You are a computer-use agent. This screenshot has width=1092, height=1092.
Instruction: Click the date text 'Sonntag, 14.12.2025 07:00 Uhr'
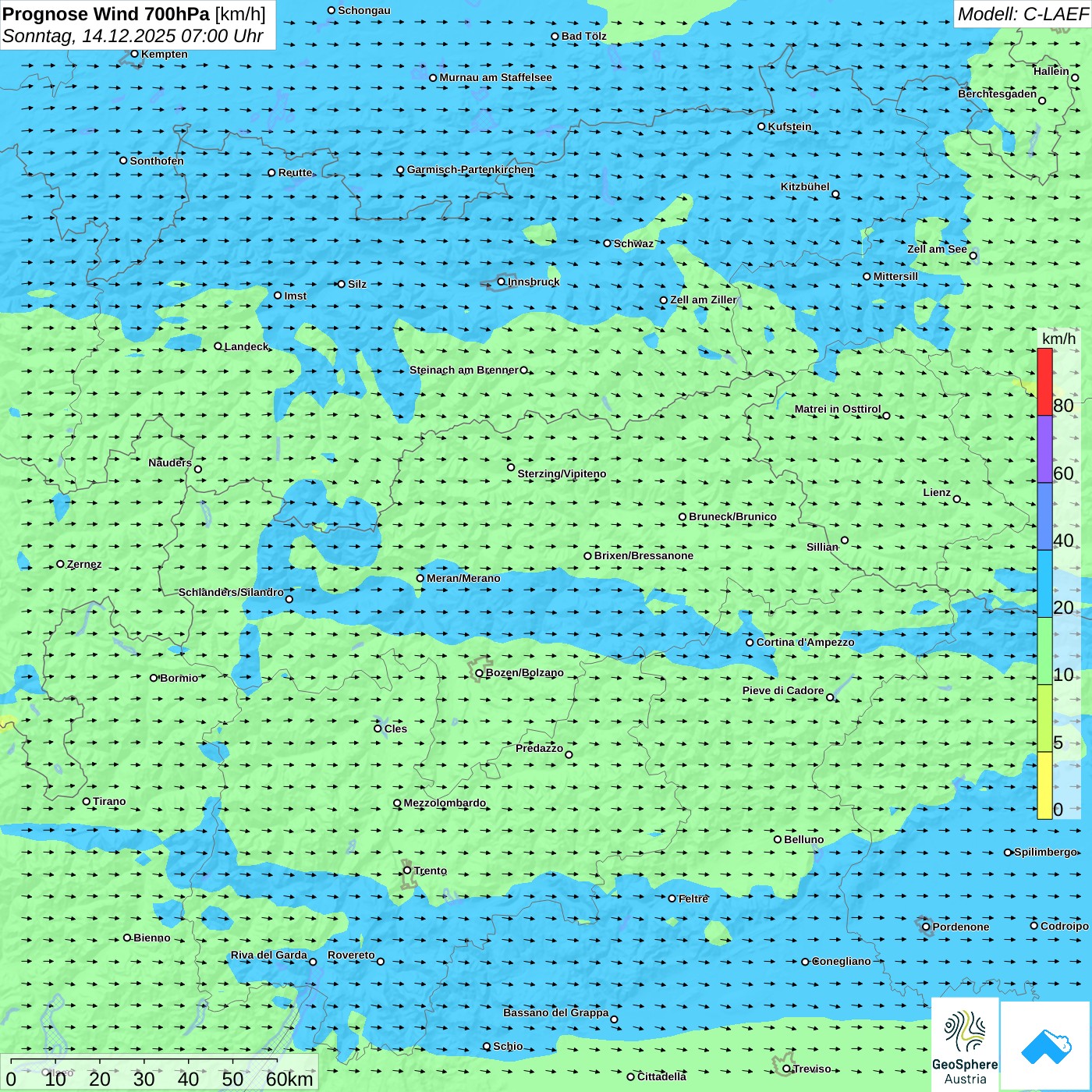tap(133, 36)
